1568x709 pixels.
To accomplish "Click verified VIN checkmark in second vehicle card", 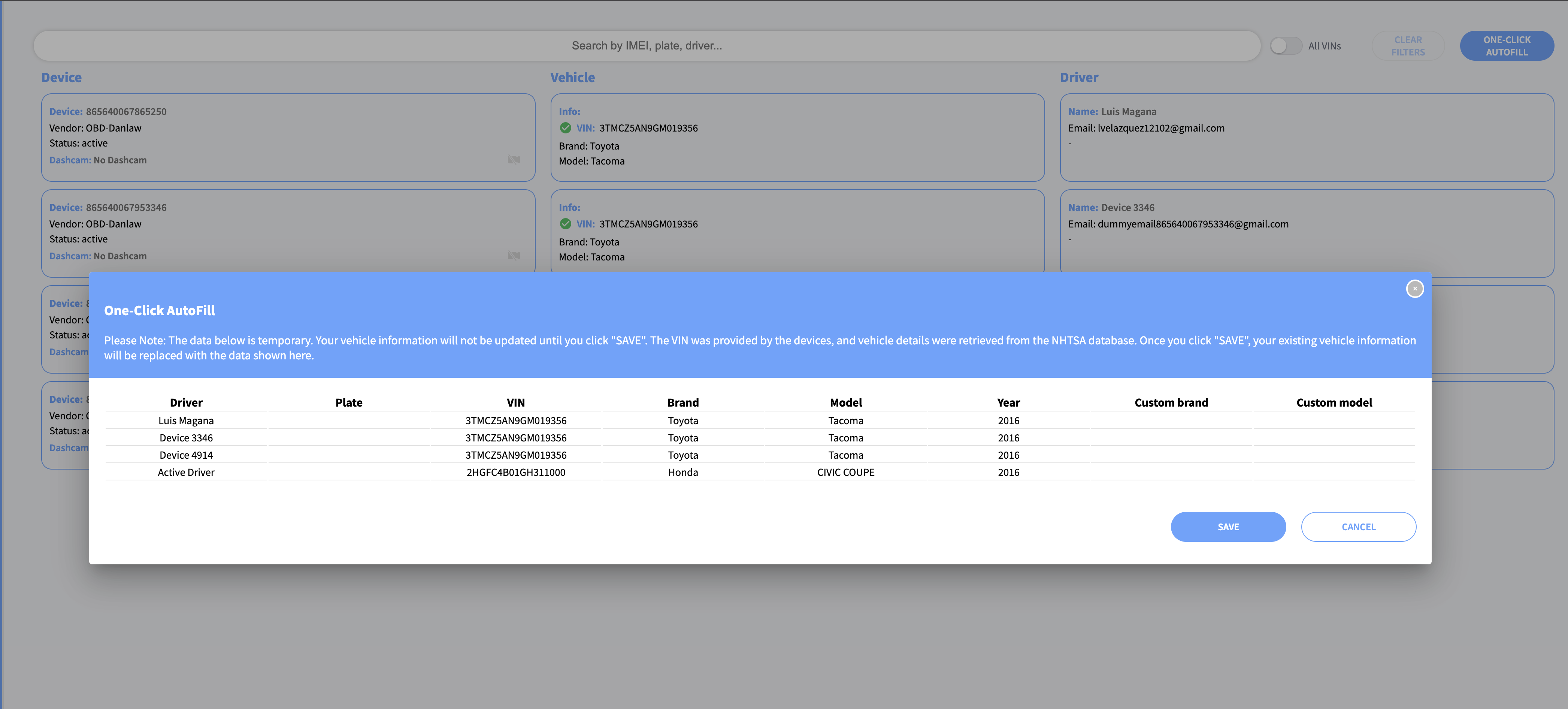I will click(566, 224).
